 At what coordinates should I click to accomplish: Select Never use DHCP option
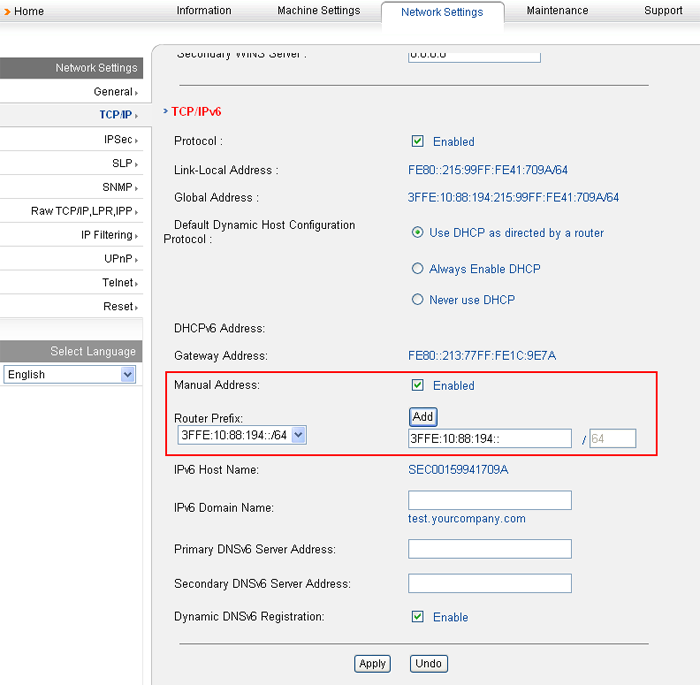pos(417,299)
